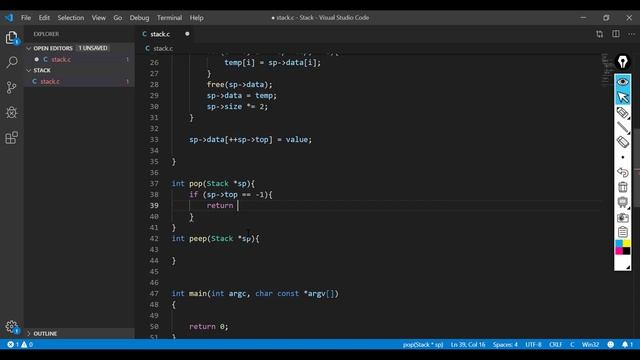Click the 'free(sp->data);' code line
The image size is (640, 360).
(x=239, y=84)
